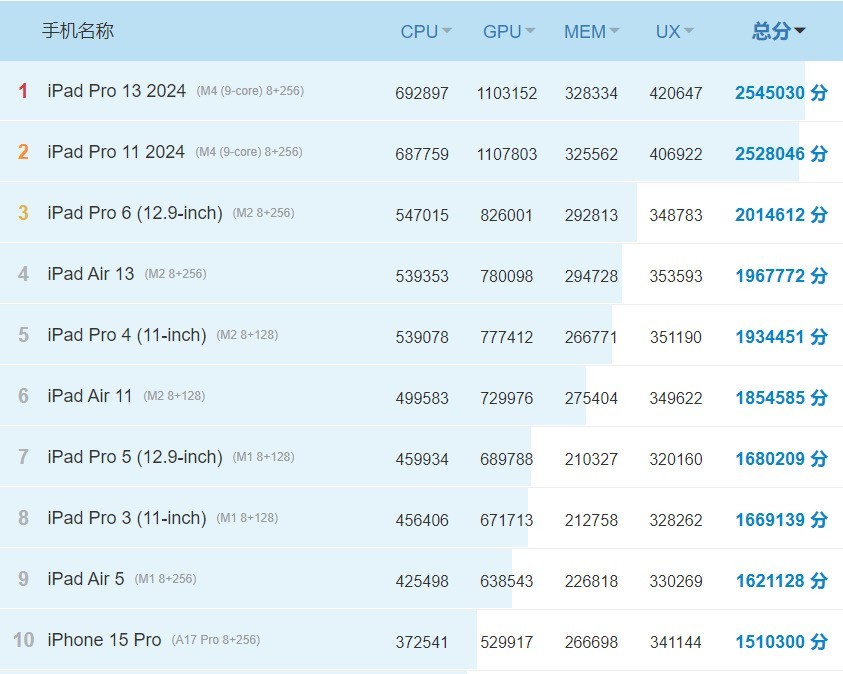Open the iPhone 15 Pro entry
Screen dimensions: 843x674
(104, 640)
